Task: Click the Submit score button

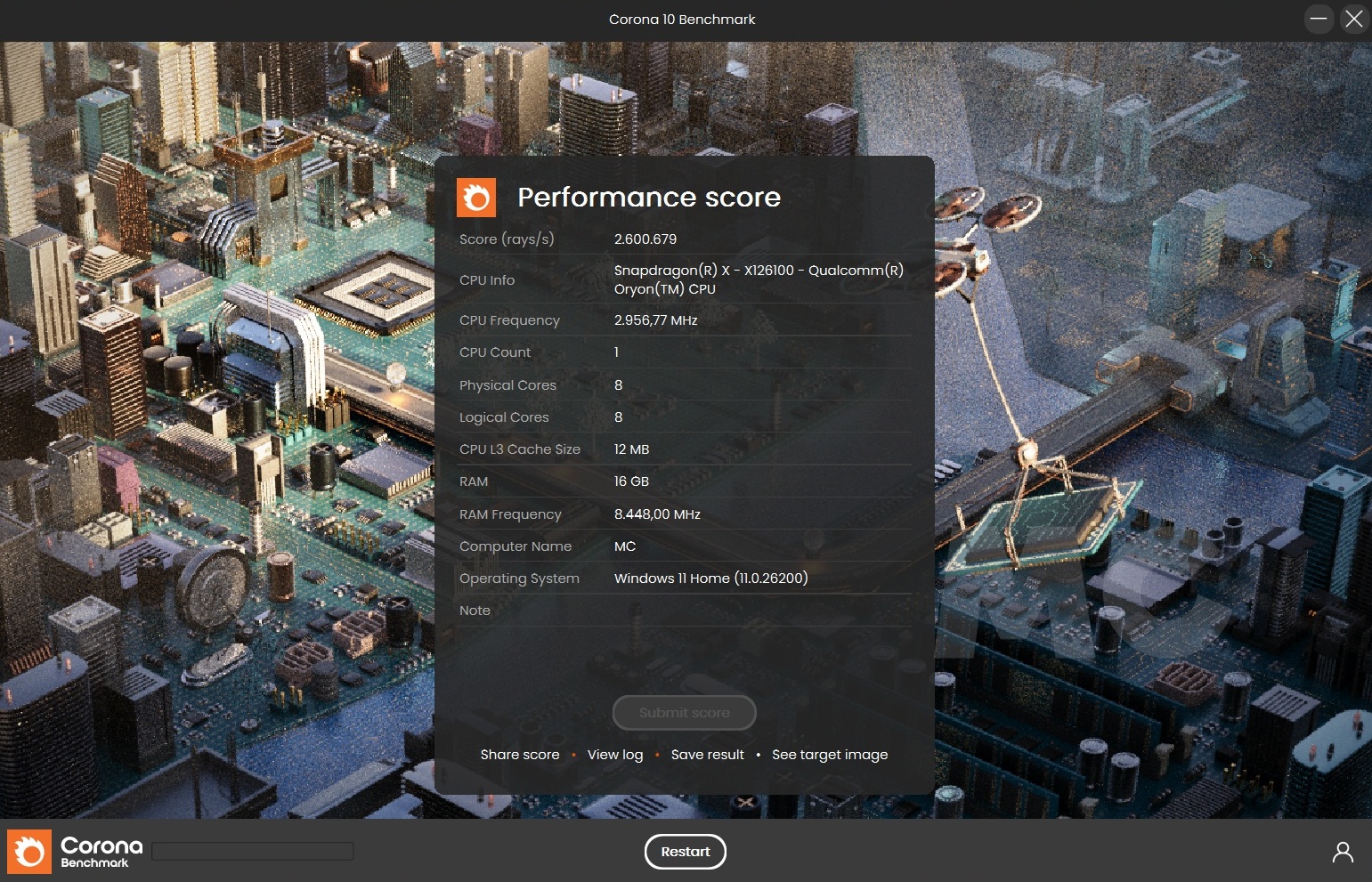Action: tap(685, 713)
